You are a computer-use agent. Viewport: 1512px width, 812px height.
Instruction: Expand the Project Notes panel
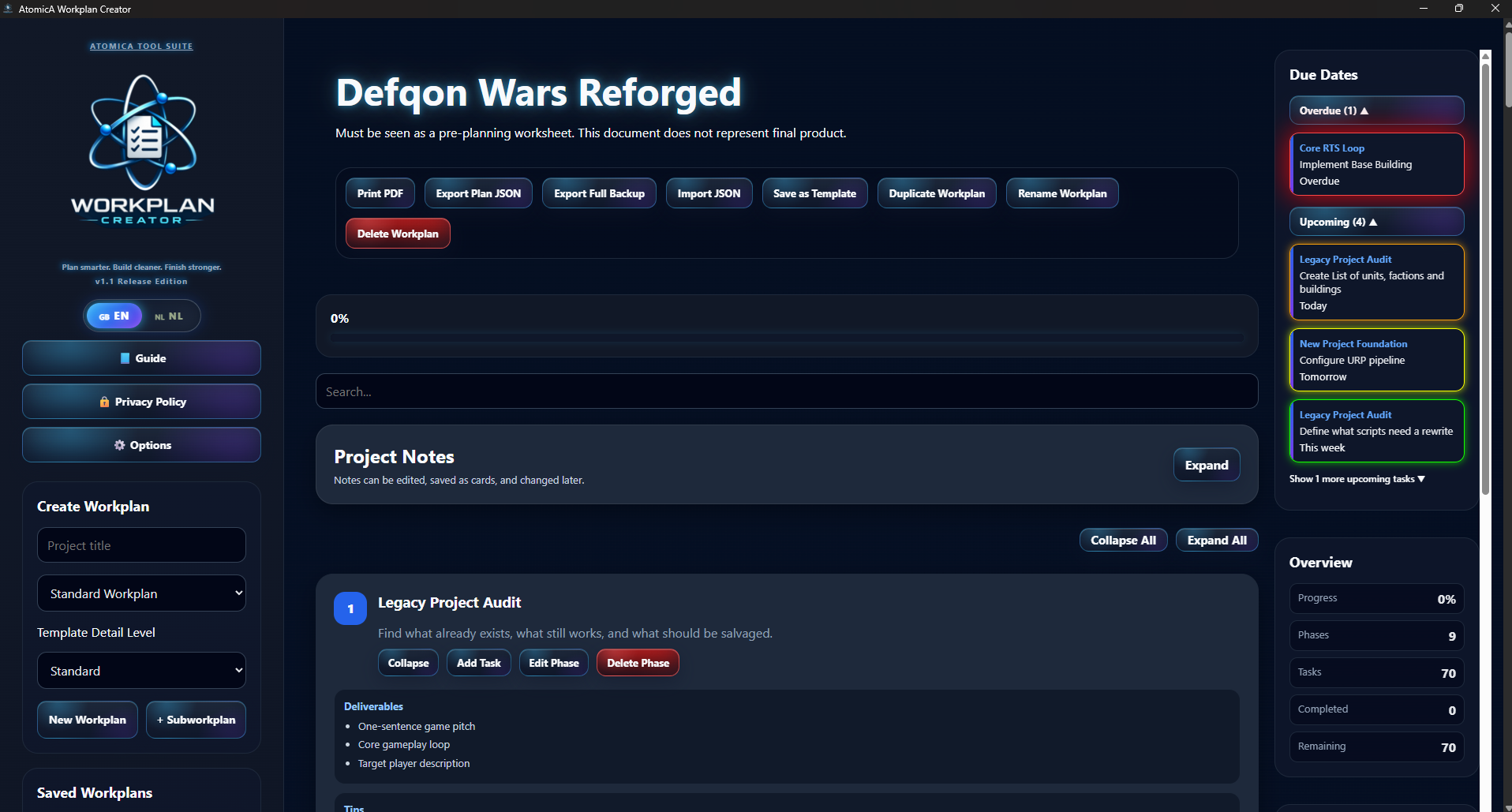[1207, 465]
